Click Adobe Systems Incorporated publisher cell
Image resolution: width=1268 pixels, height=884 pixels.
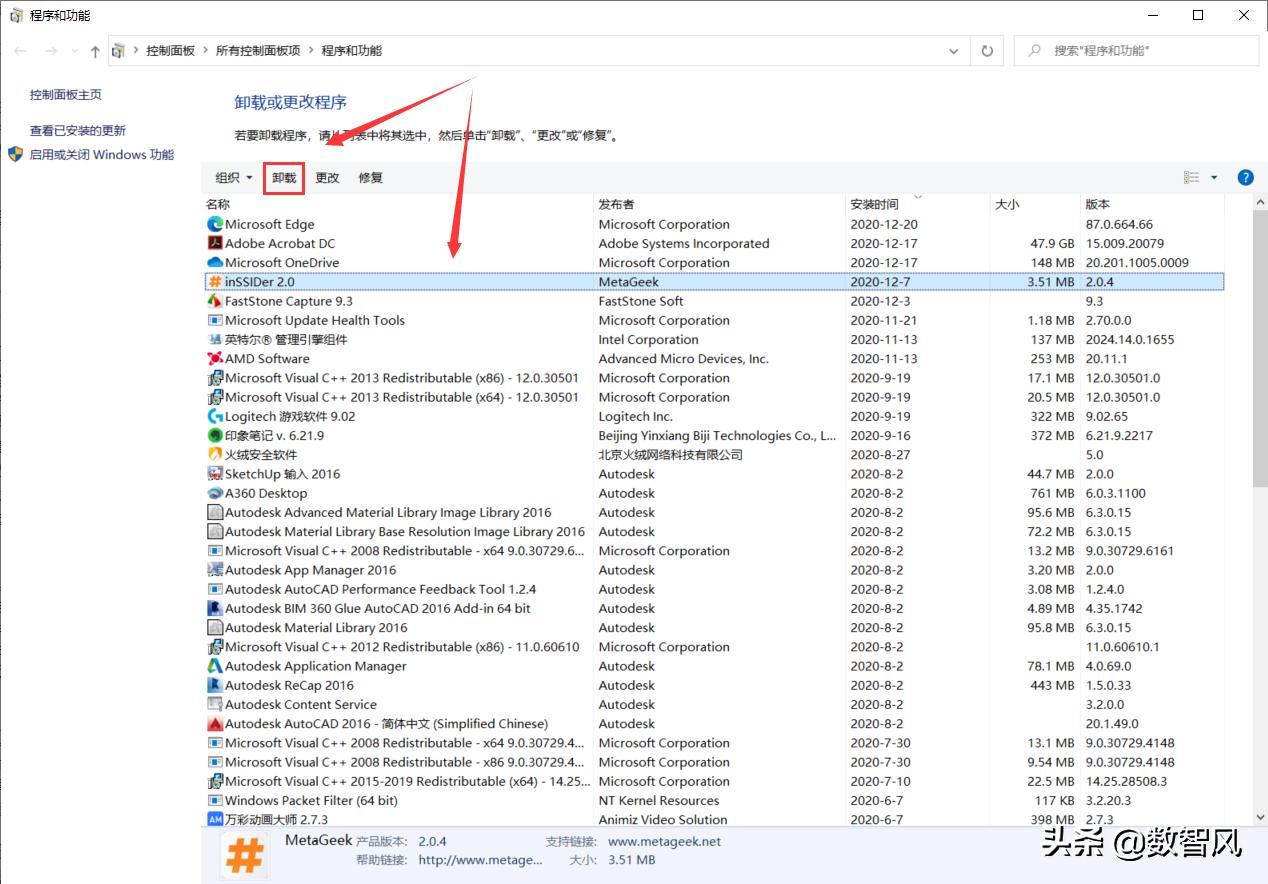tap(684, 243)
